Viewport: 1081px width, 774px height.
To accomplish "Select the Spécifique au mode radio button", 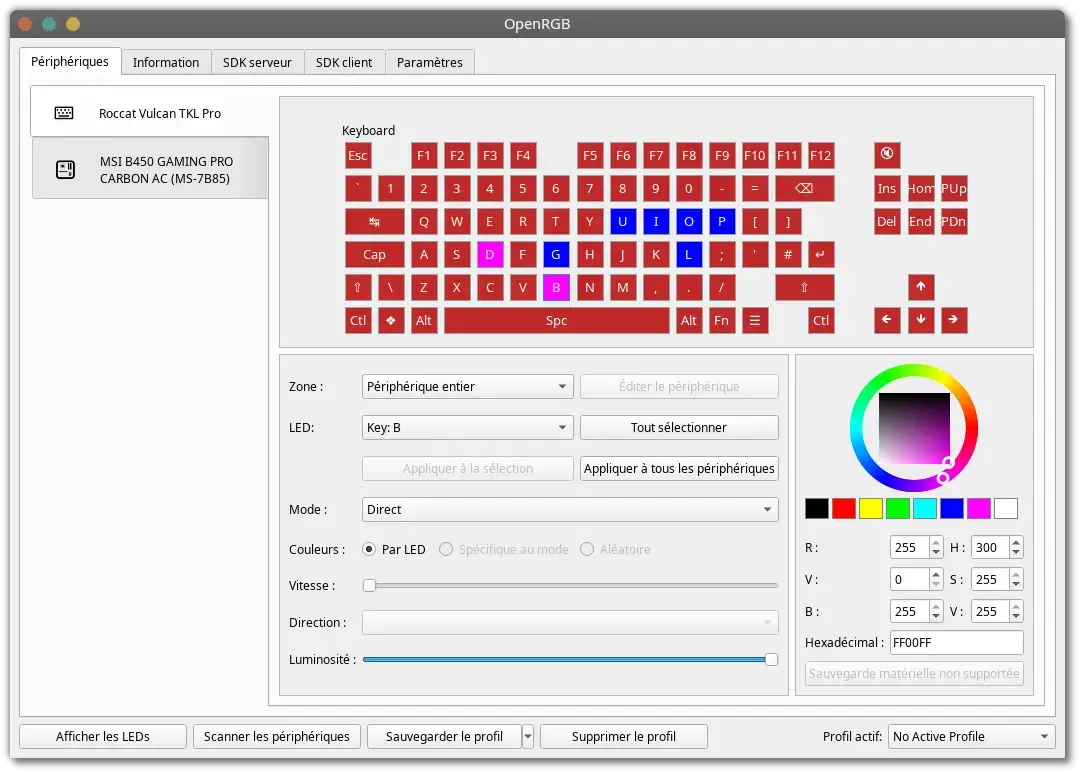I will point(446,549).
